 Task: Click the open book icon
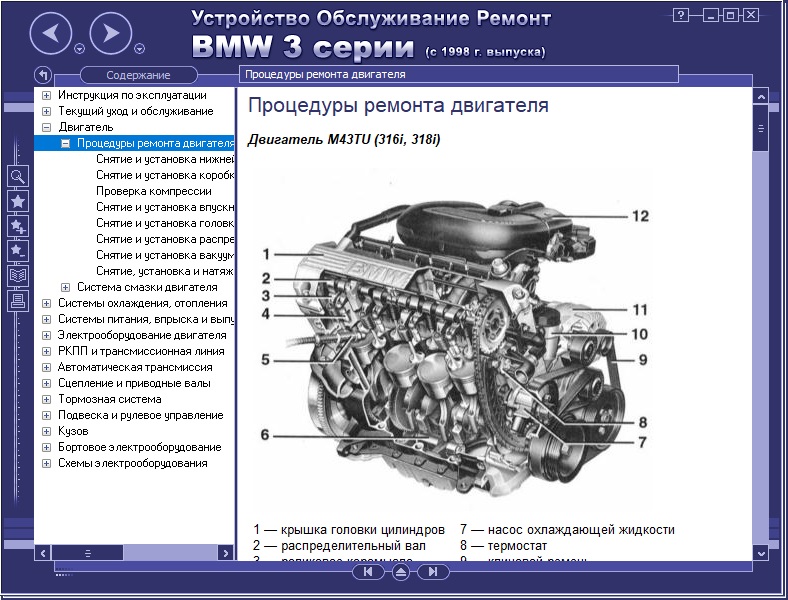(18, 275)
